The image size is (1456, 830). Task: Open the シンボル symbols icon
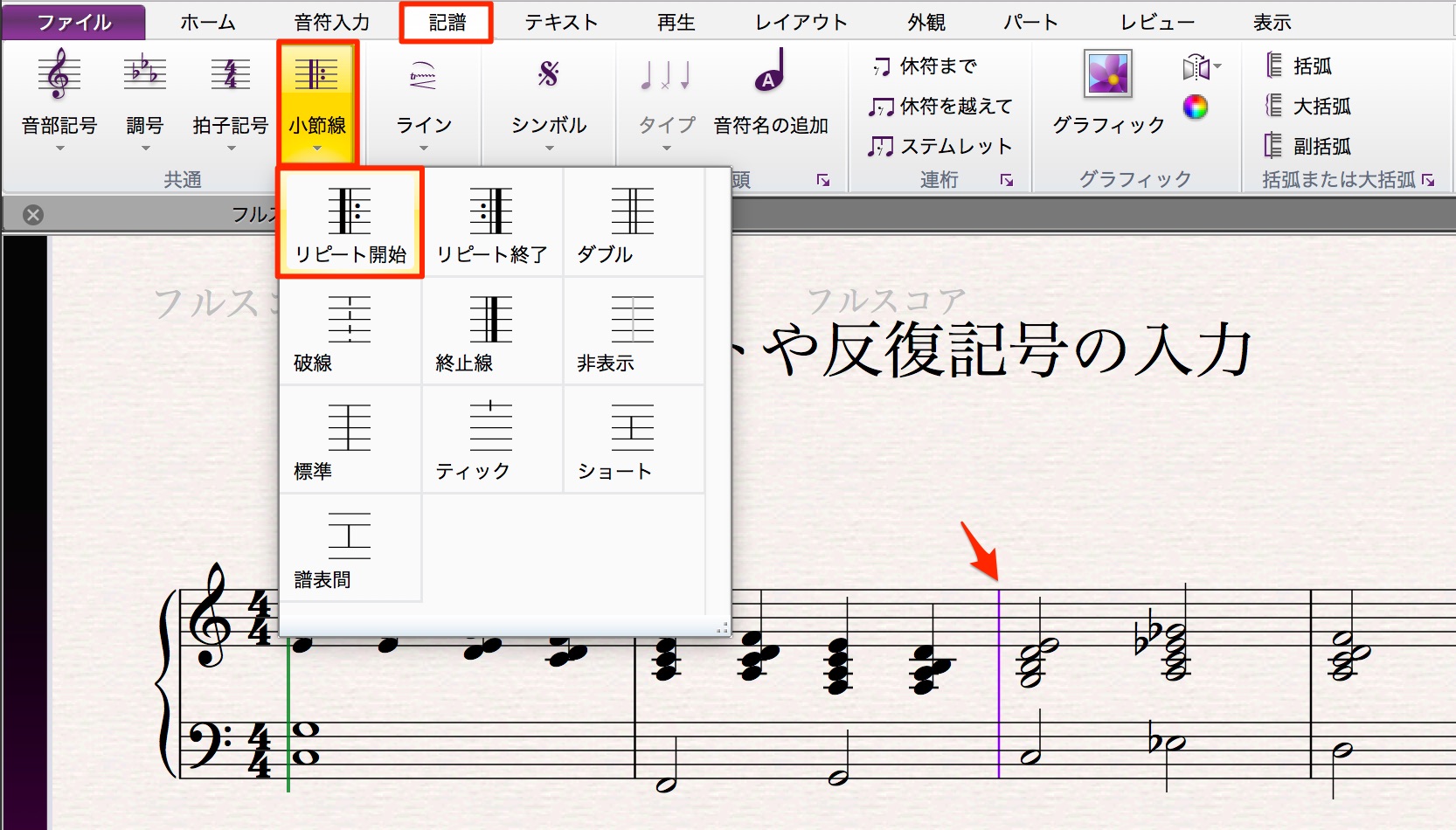point(548,74)
